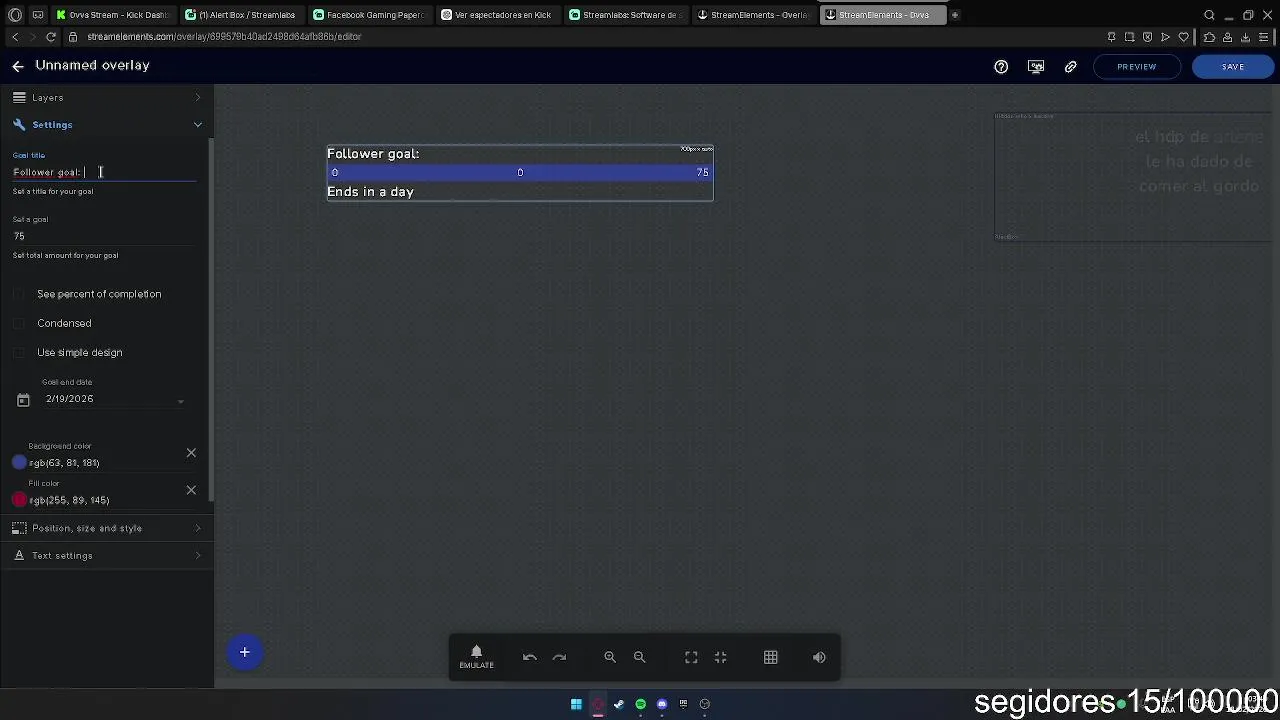This screenshot has width=1280, height=720.
Task: Enable Use simple design checkbox
Action: pos(19,352)
